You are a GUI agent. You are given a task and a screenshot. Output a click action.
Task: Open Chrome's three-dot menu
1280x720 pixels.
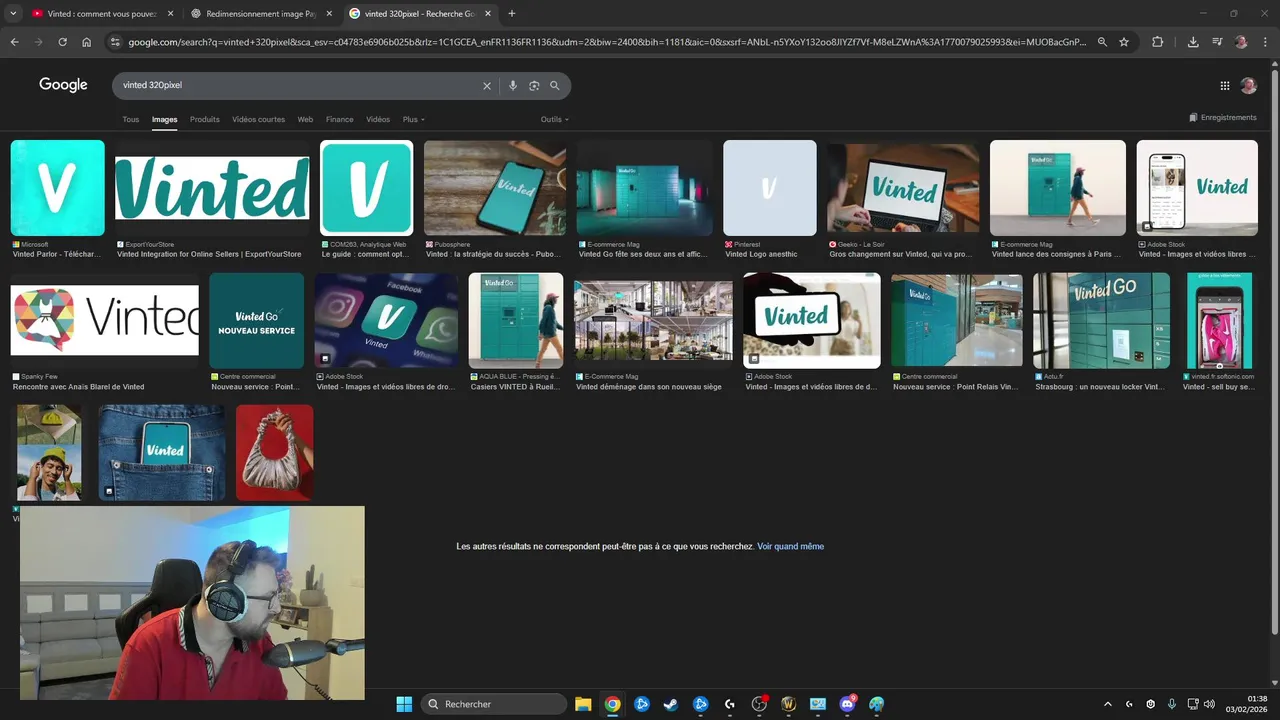tap(1265, 42)
